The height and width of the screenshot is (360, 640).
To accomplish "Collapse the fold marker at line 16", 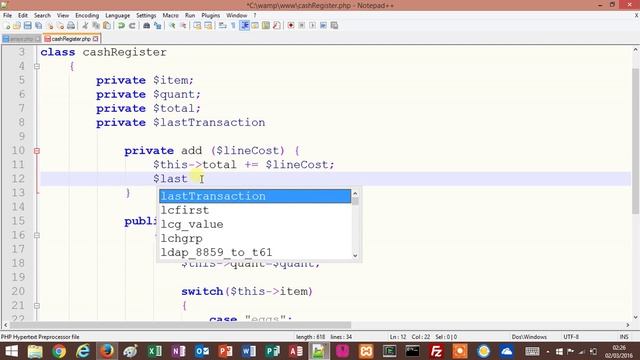I will 37,236.
